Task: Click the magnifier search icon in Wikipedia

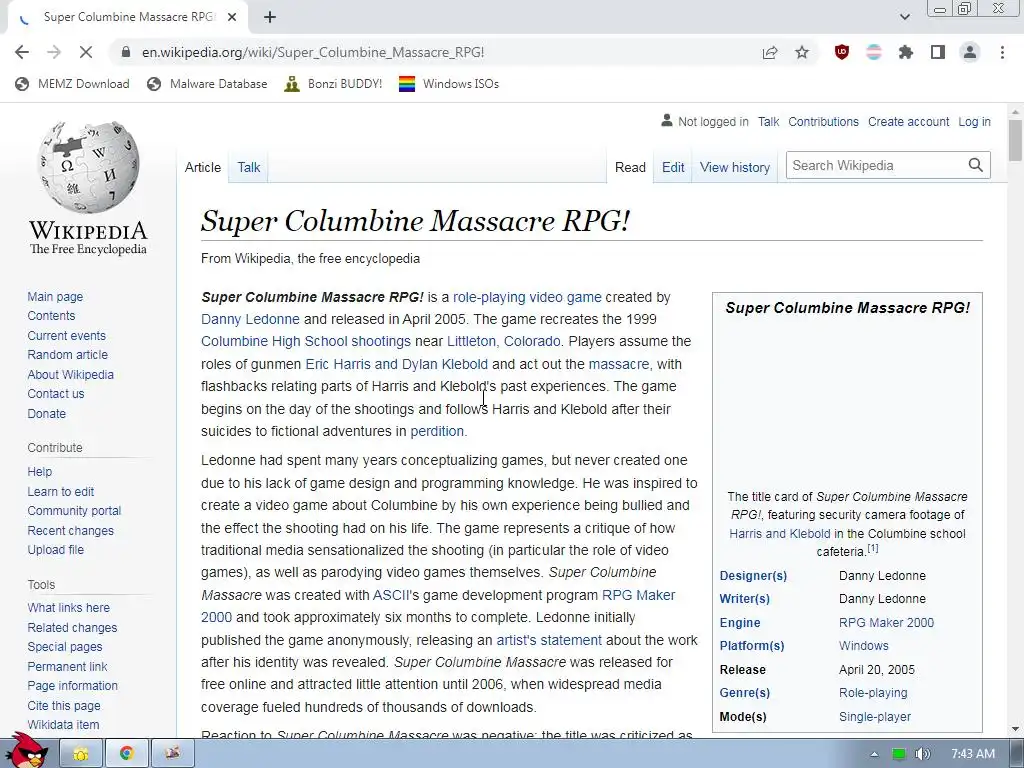Action: coord(976,165)
